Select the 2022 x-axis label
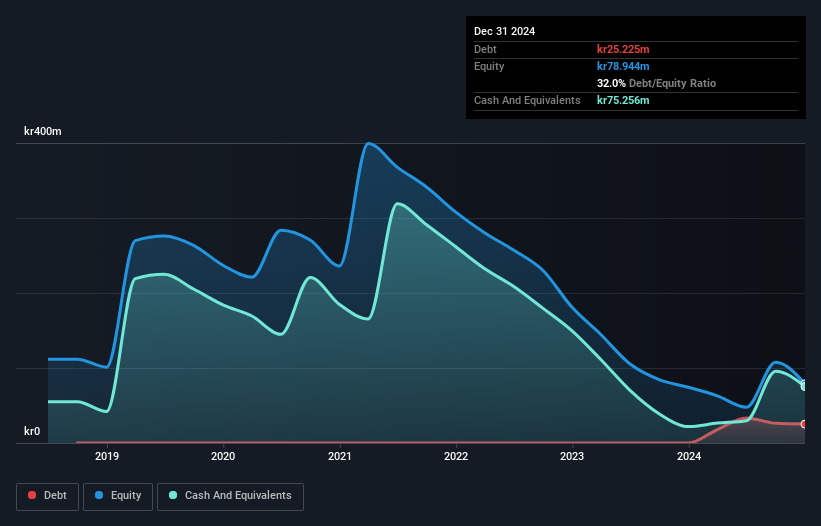The image size is (821, 526). tap(456, 456)
